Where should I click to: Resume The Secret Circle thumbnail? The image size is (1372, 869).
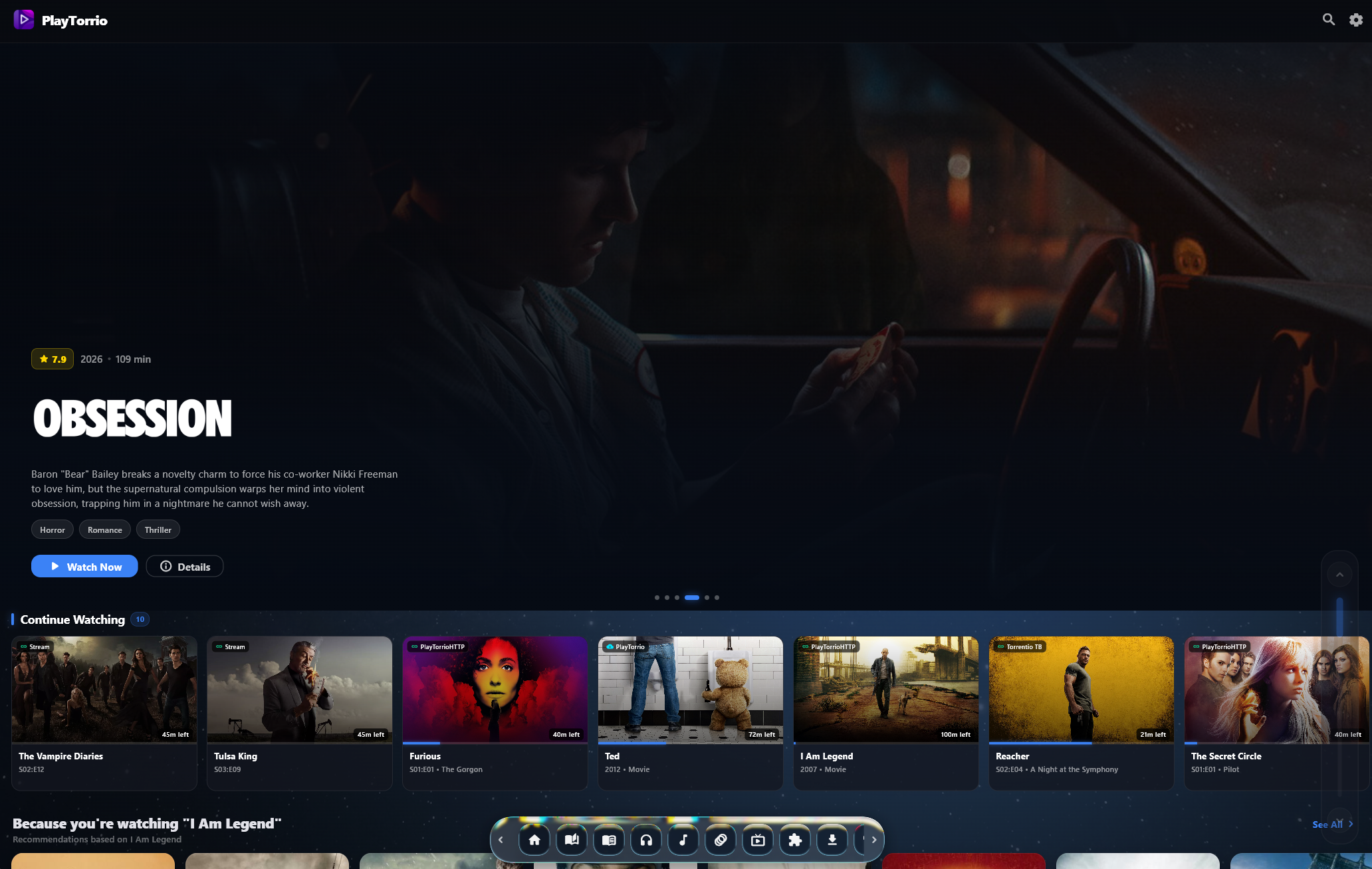point(1277,690)
